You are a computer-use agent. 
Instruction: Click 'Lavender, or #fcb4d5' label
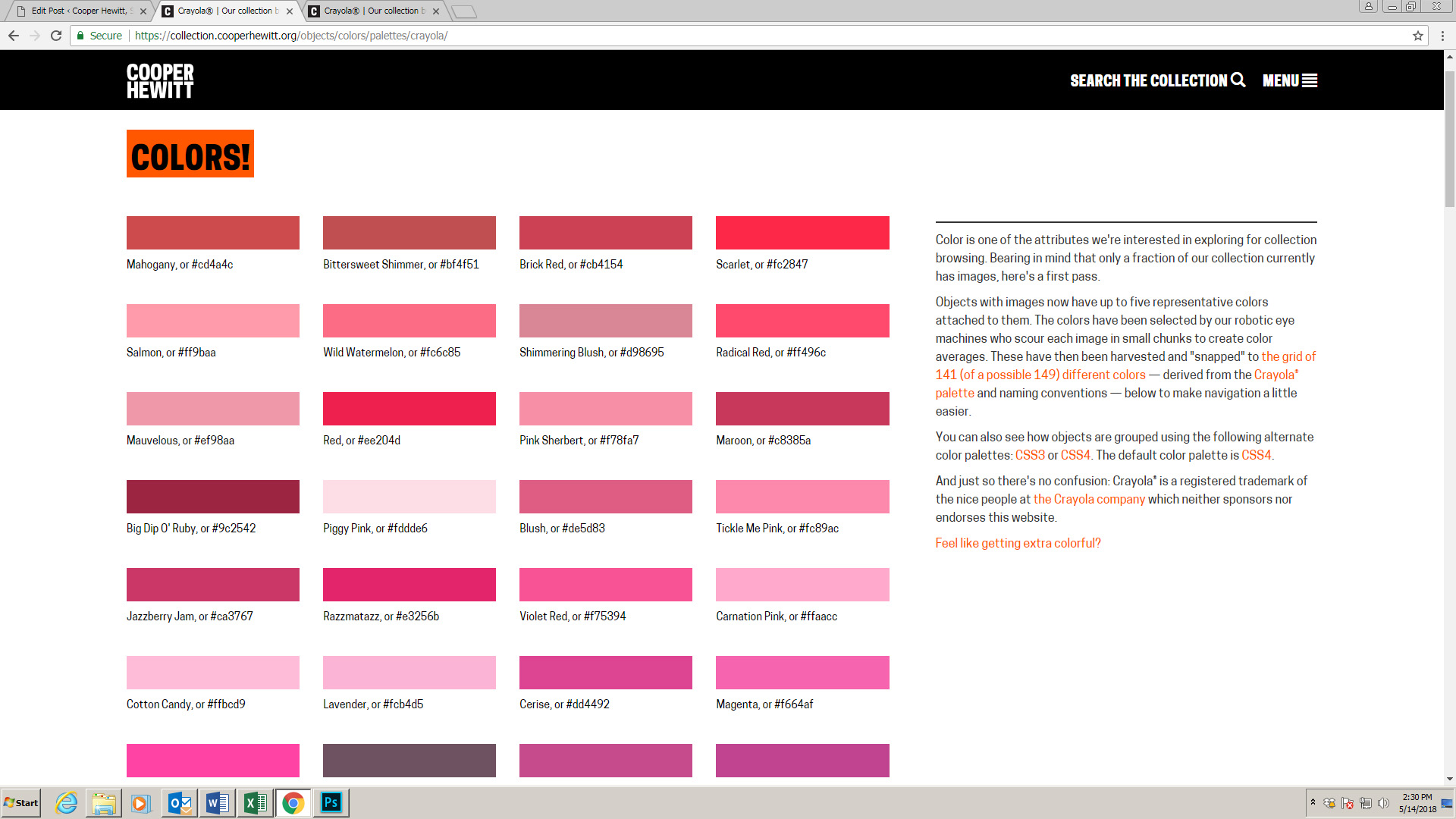(x=373, y=704)
